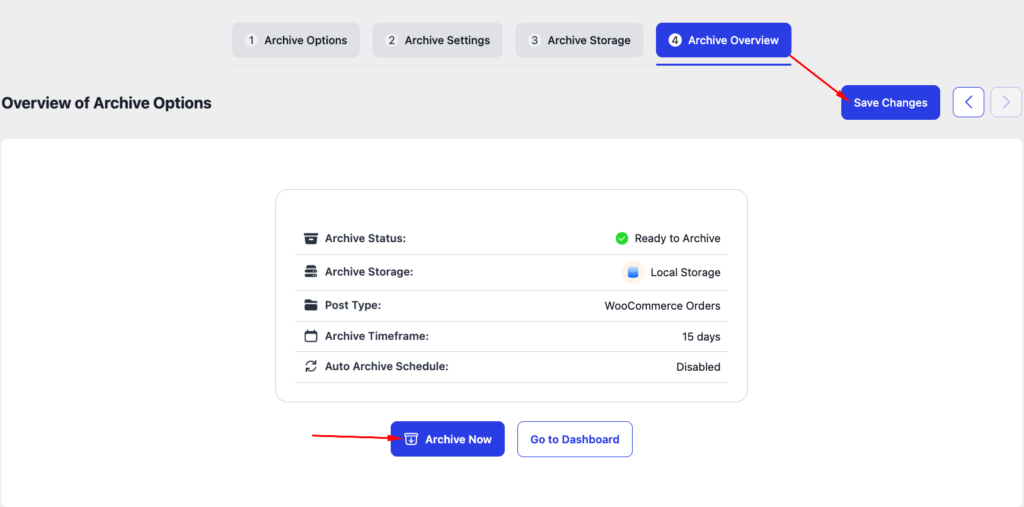Click the 'Overview of Archive Options' heading
This screenshot has height=507, width=1024.
click(x=106, y=103)
